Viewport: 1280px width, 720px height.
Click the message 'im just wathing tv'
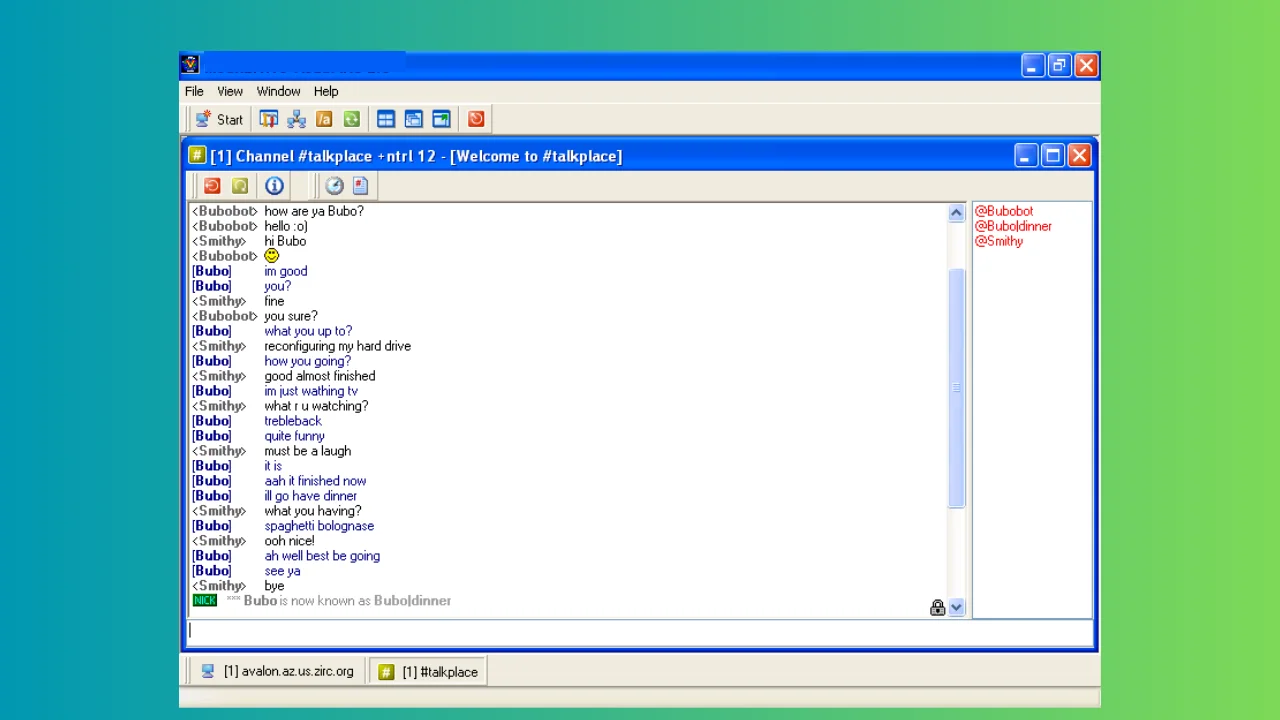tap(311, 391)
